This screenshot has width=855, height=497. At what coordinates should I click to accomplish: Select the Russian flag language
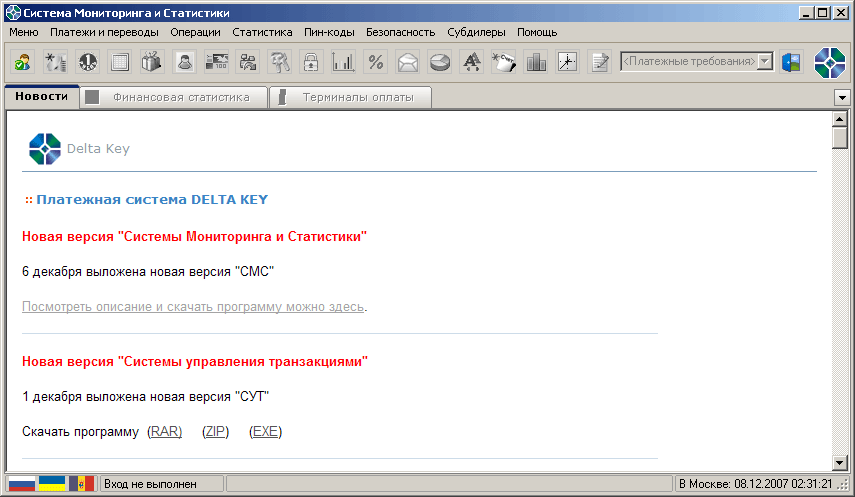[22, 484]
